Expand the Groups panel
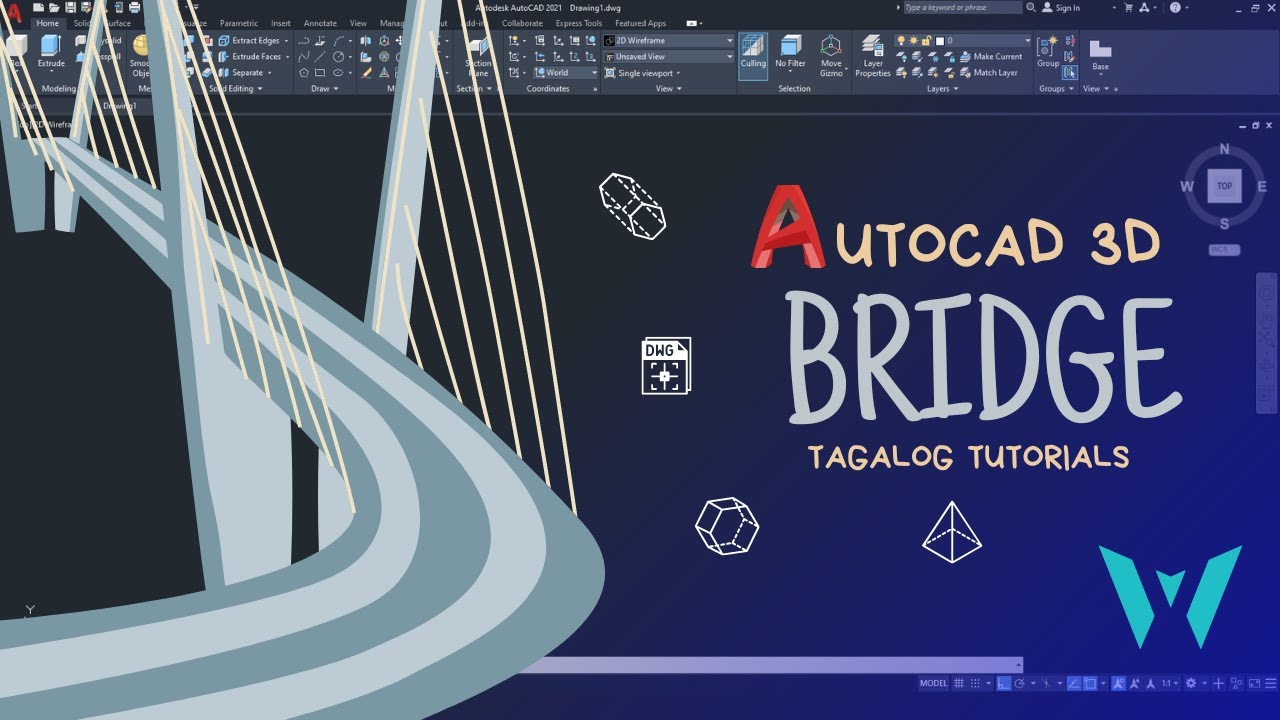 (1056, 89)
